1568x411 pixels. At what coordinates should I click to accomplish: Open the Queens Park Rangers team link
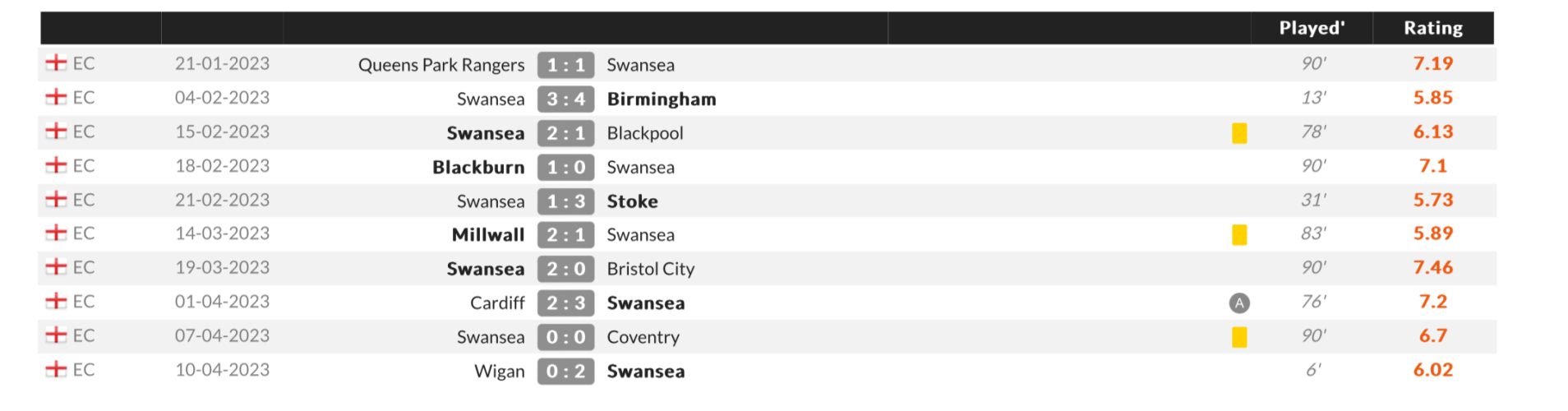pos(440,65)
